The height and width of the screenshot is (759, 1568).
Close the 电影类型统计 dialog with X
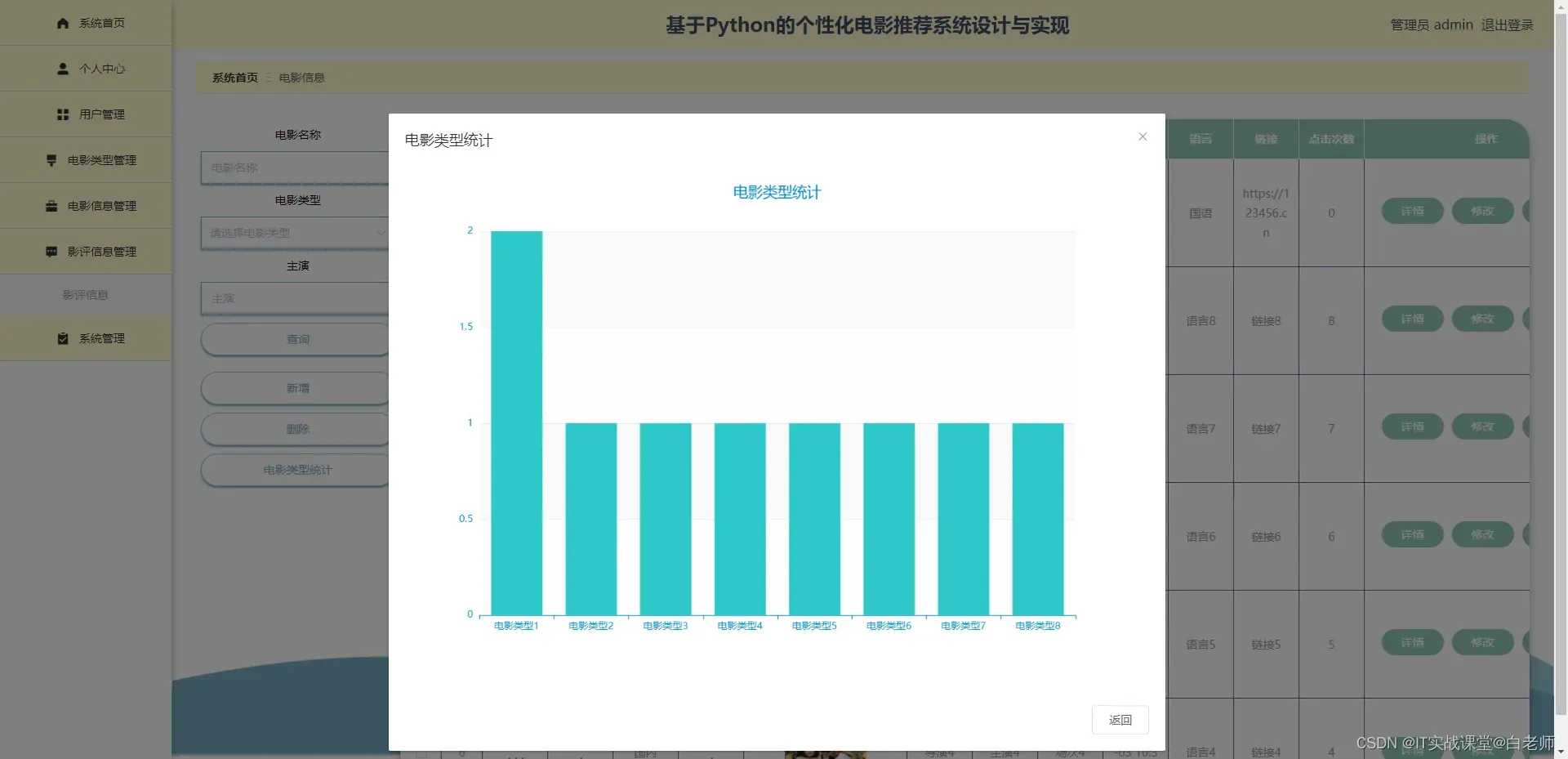(1142, 136)
